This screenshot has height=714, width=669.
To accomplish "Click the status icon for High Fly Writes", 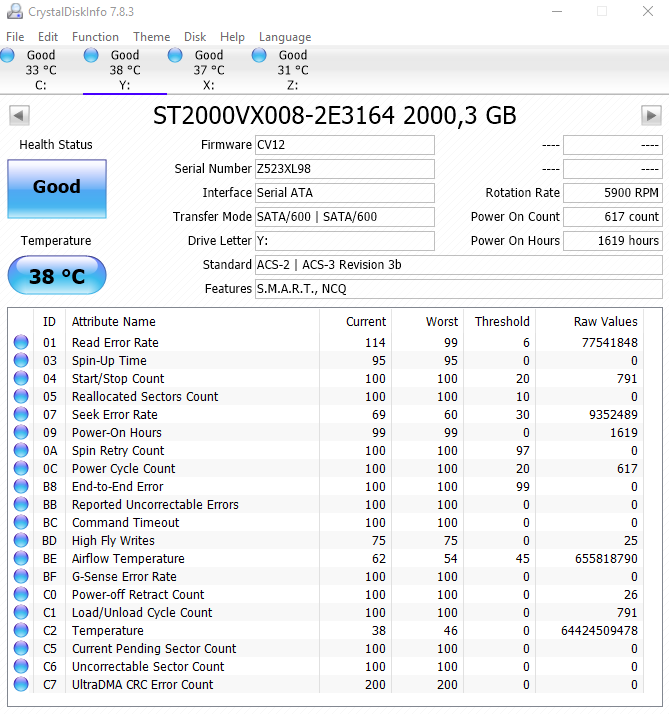I will point(21,540).
